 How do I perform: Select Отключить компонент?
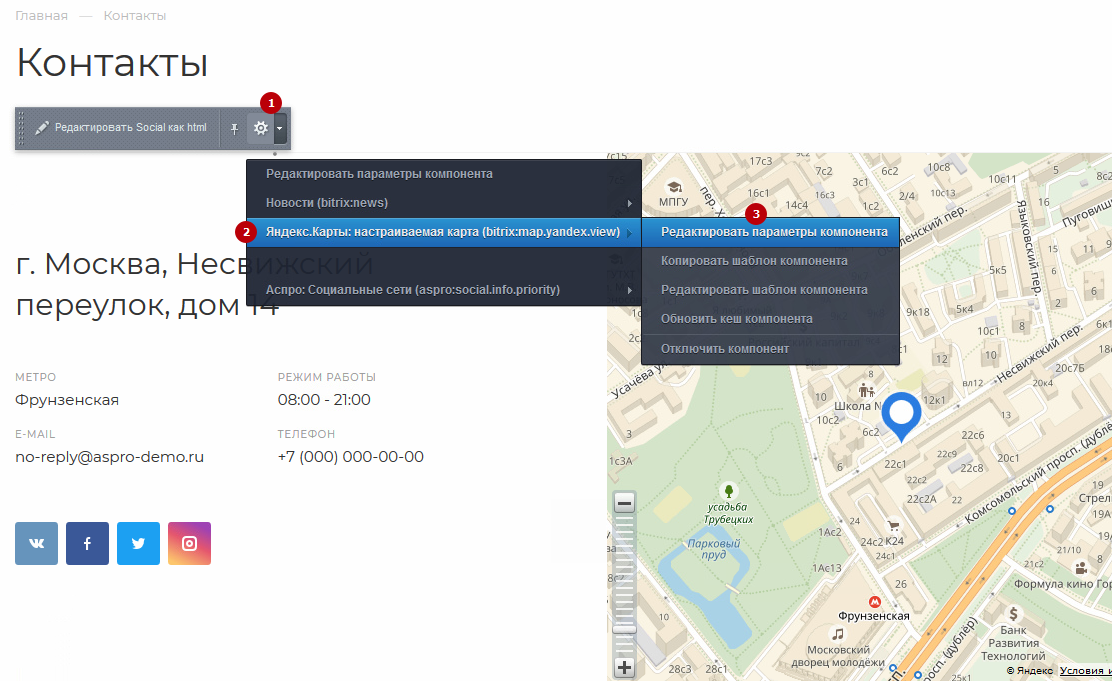[770, 349]
